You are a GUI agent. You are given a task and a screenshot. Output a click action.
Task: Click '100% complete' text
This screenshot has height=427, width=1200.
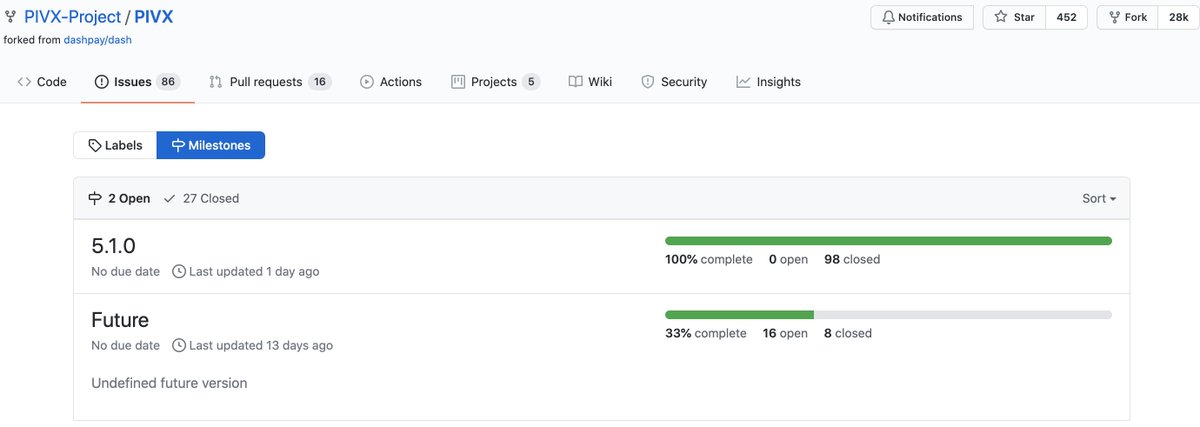pyautogui.click(x=709, y=259)
